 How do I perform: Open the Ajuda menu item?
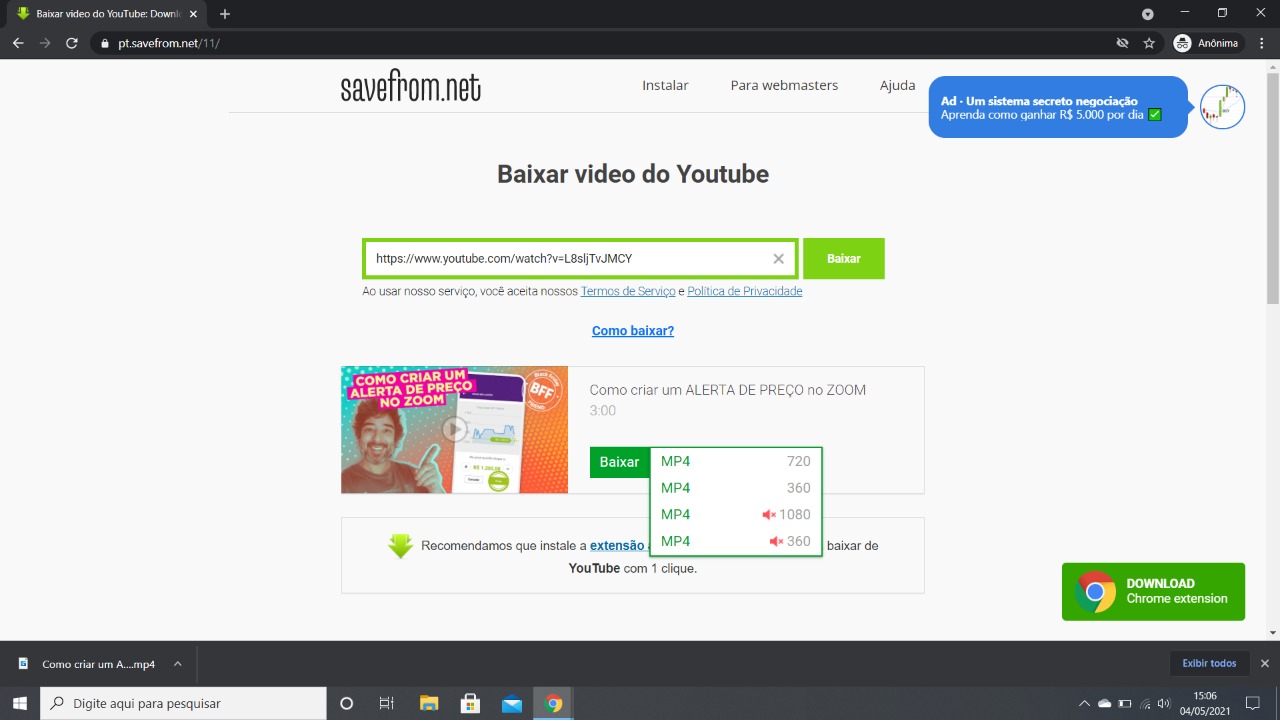click(x=897, y=85)
